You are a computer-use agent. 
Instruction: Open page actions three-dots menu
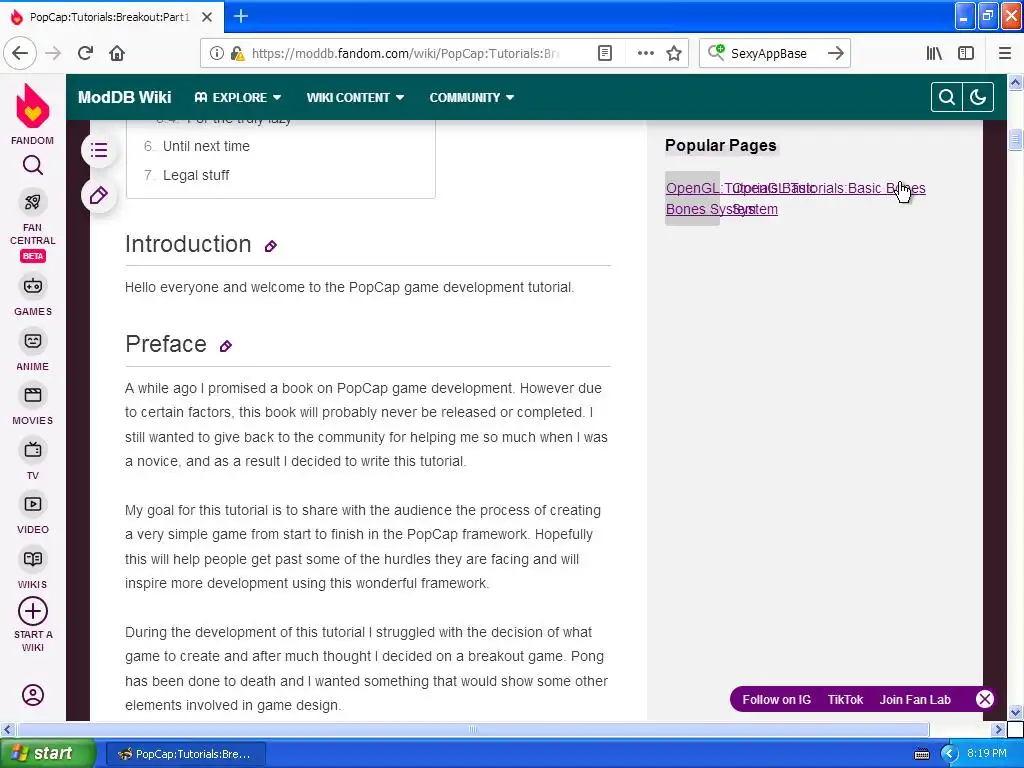click(x=645, y=53)
